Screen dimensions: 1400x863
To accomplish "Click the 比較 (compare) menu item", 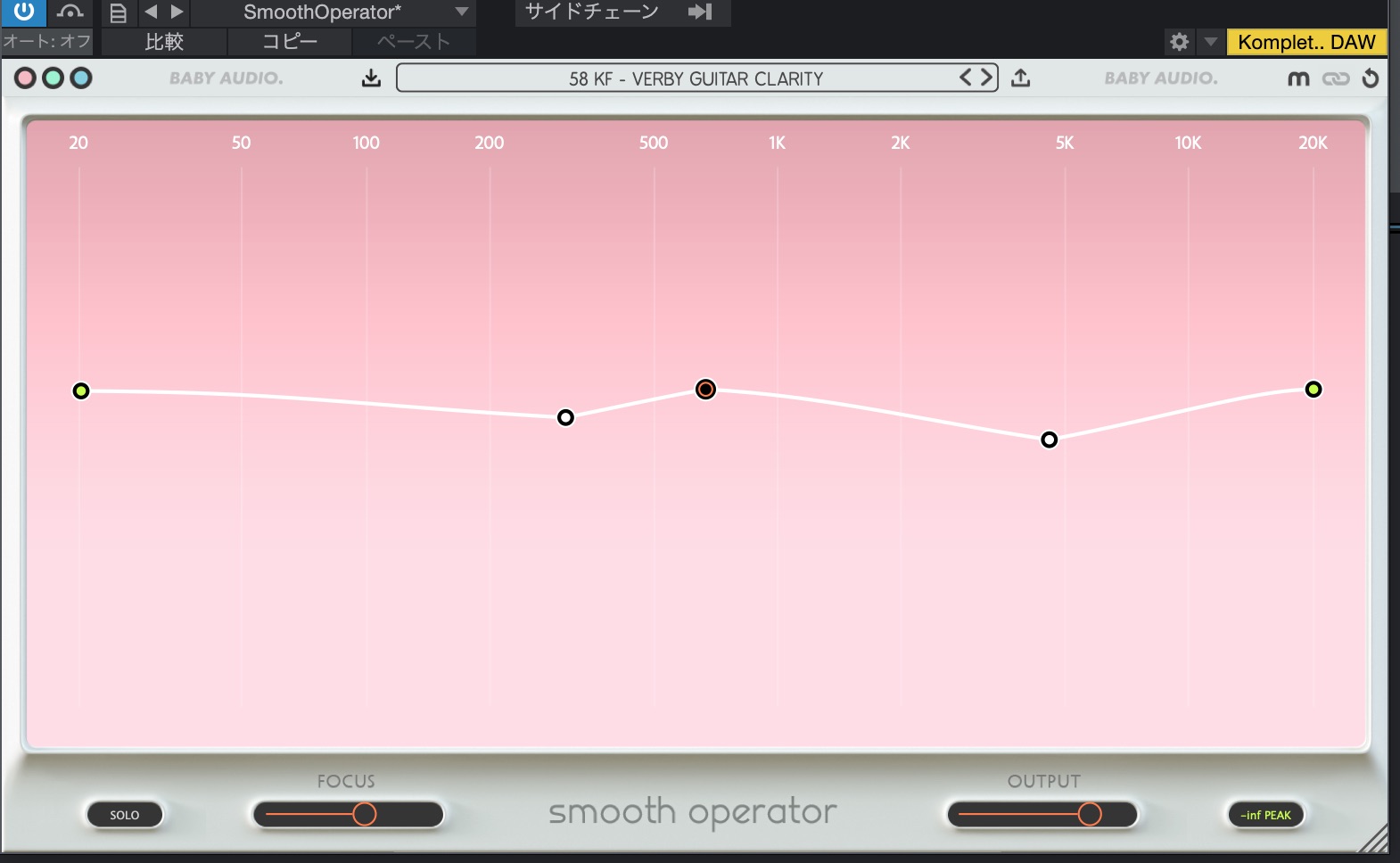I will pyautogui.click(x=164, y=42).
